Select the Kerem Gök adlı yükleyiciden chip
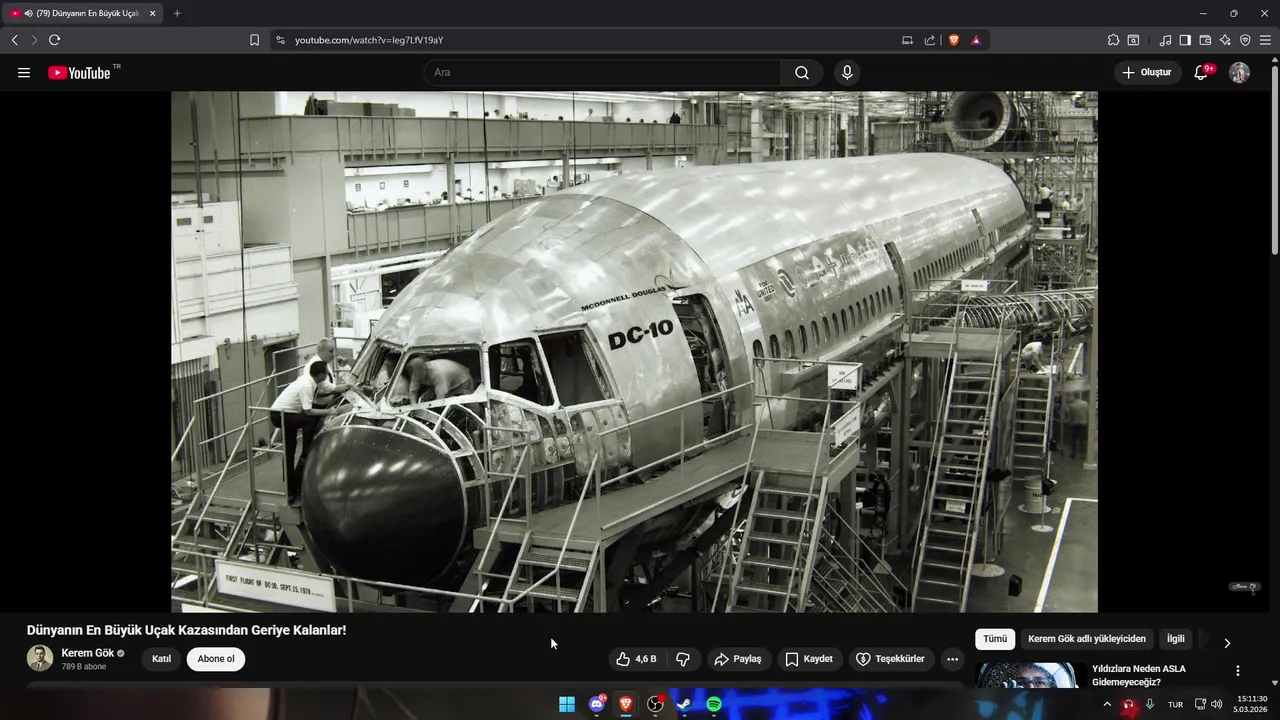 (1087, 639)
